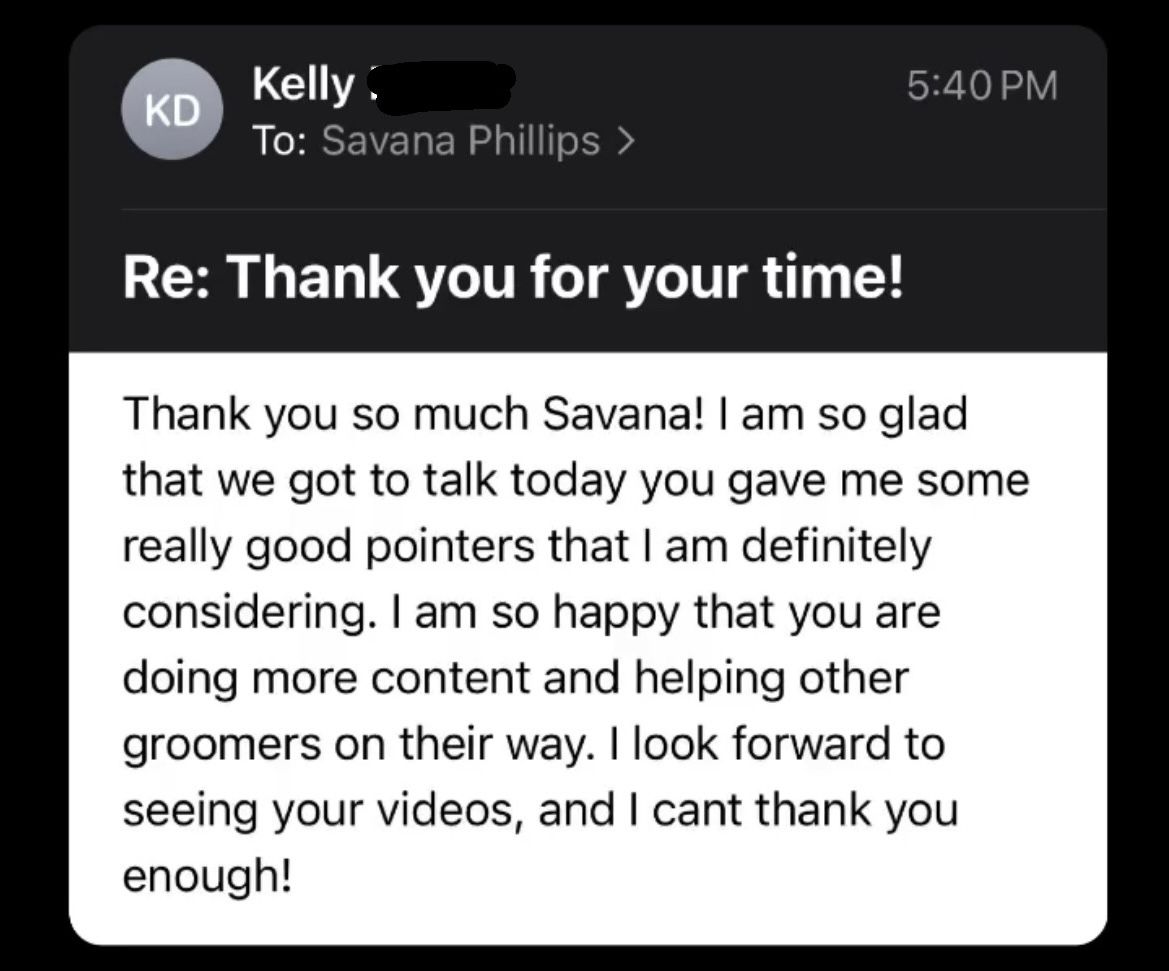Click the phrase 'really good pointers'

click(329, 547)
